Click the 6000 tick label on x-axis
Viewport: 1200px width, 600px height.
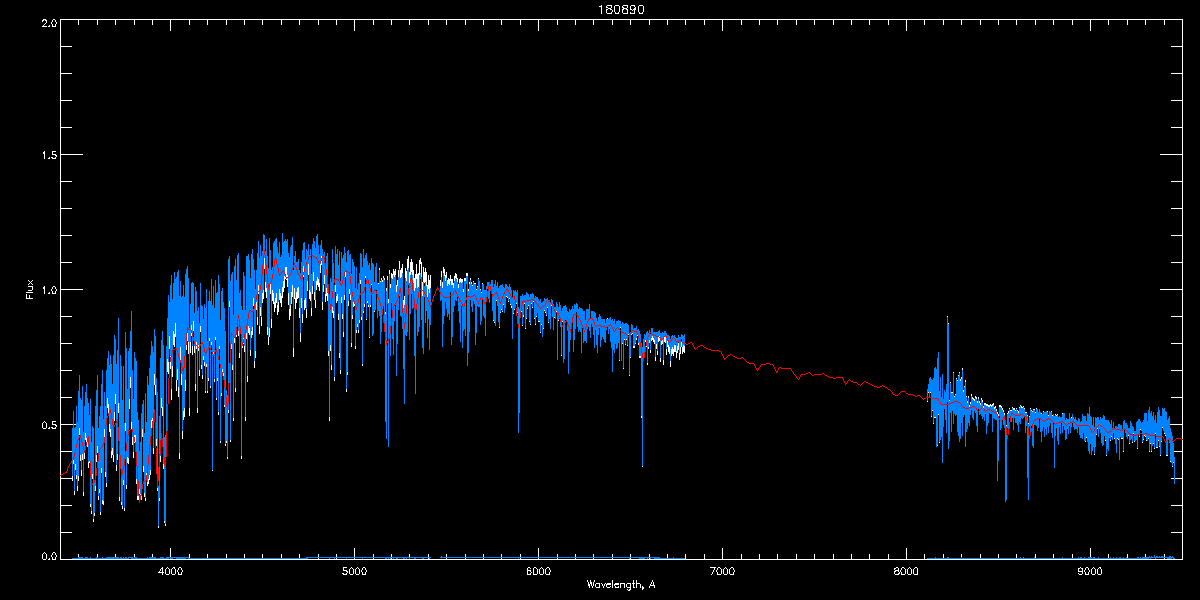(x=538, y=571)
